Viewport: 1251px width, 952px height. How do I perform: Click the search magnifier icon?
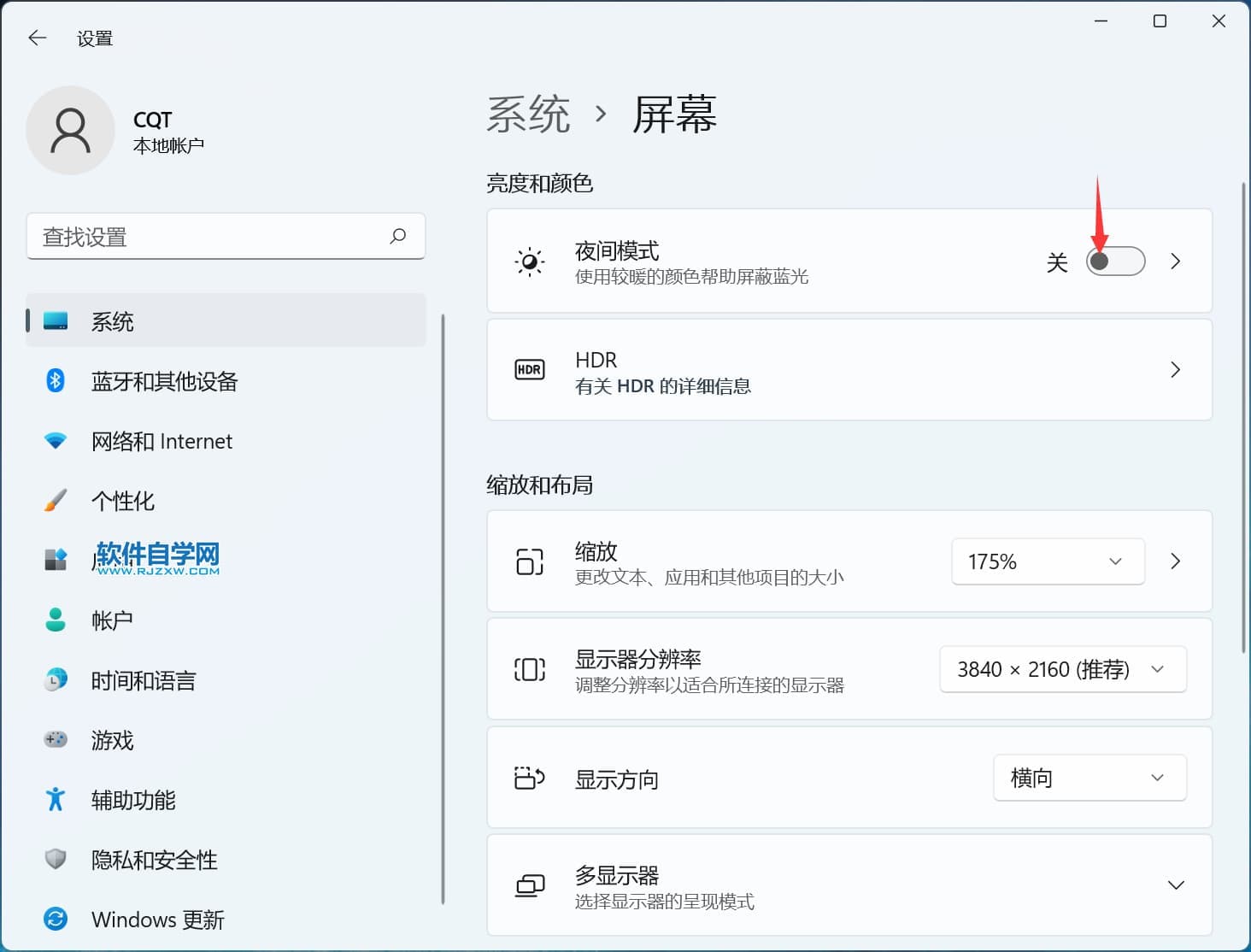[x=398, y=236]
